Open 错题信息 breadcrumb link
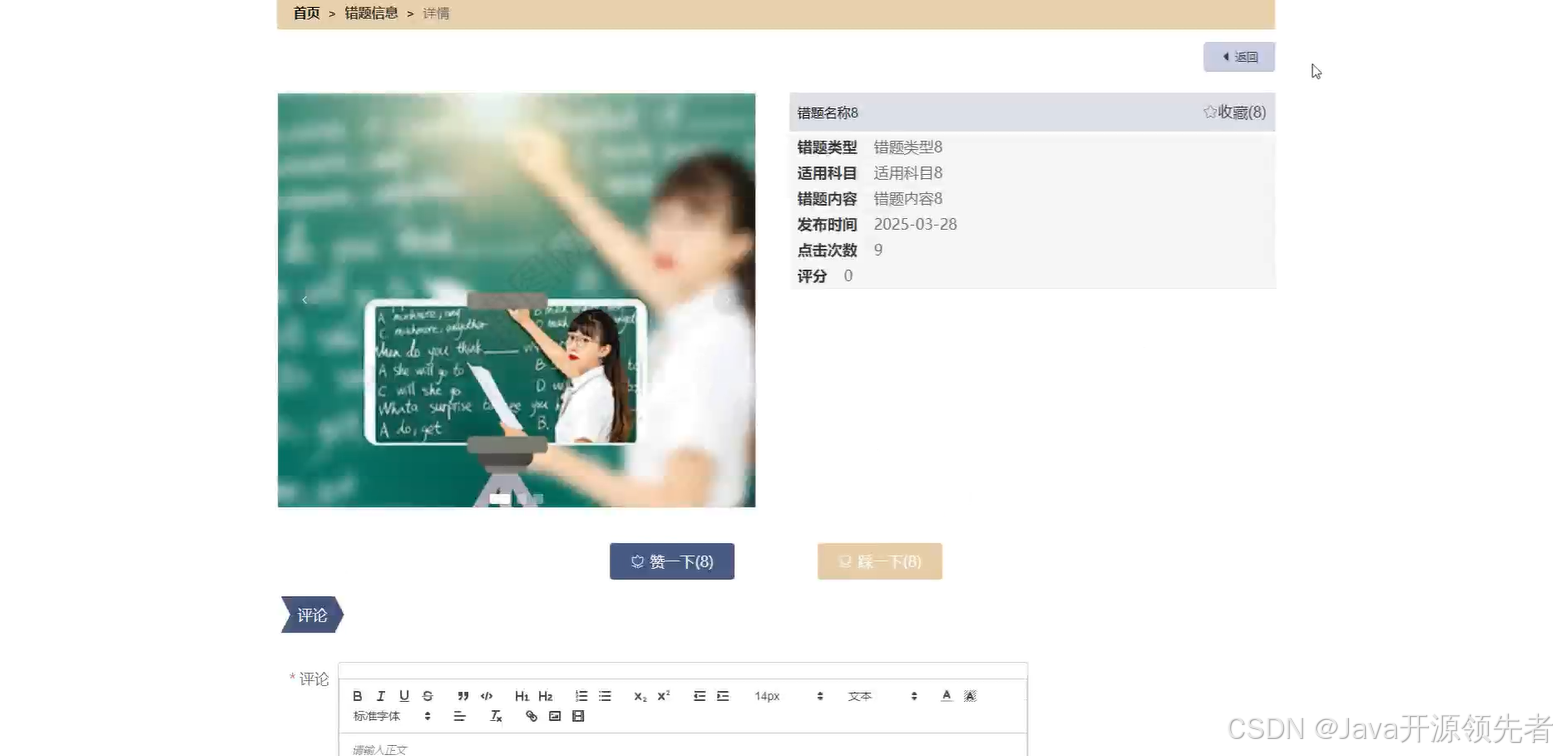 pos(371,13)
